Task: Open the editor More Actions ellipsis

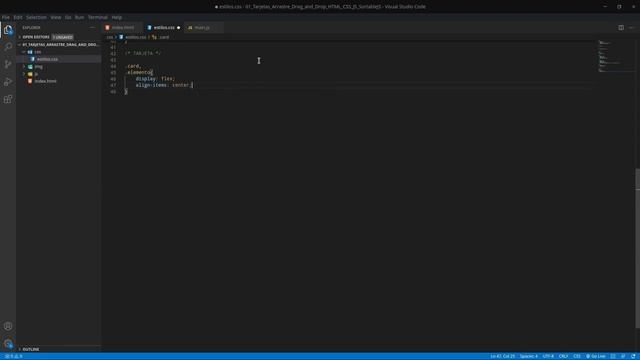Action: (x=631, y=27)
